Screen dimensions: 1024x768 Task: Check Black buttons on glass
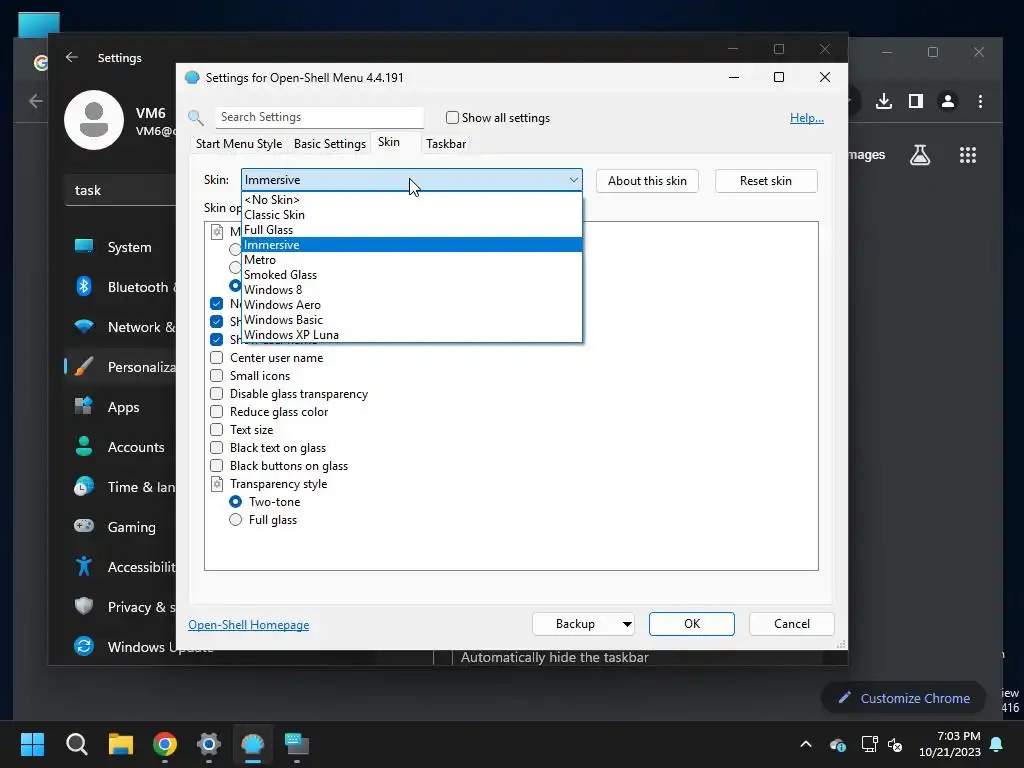[x=217, y=466]
